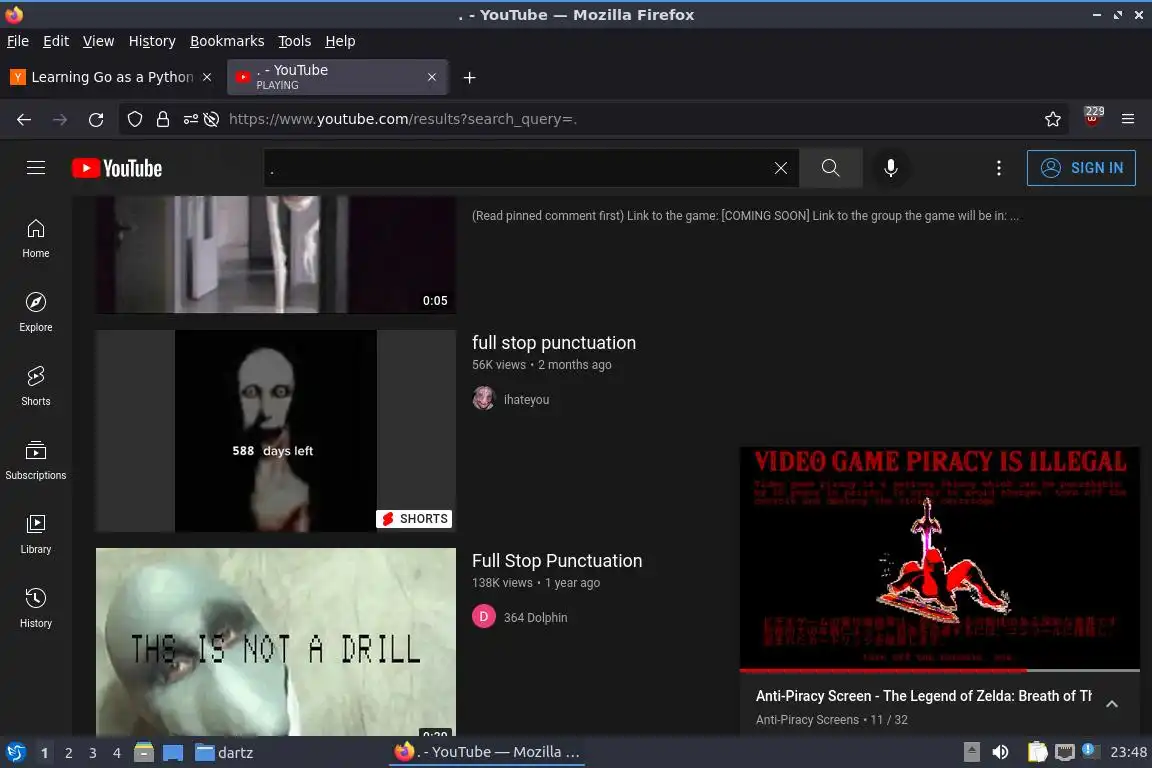This screenshot has height=768, width=1152.
Task: Click the YouTube search magnifier button
Action: click(x=830, y=168)
